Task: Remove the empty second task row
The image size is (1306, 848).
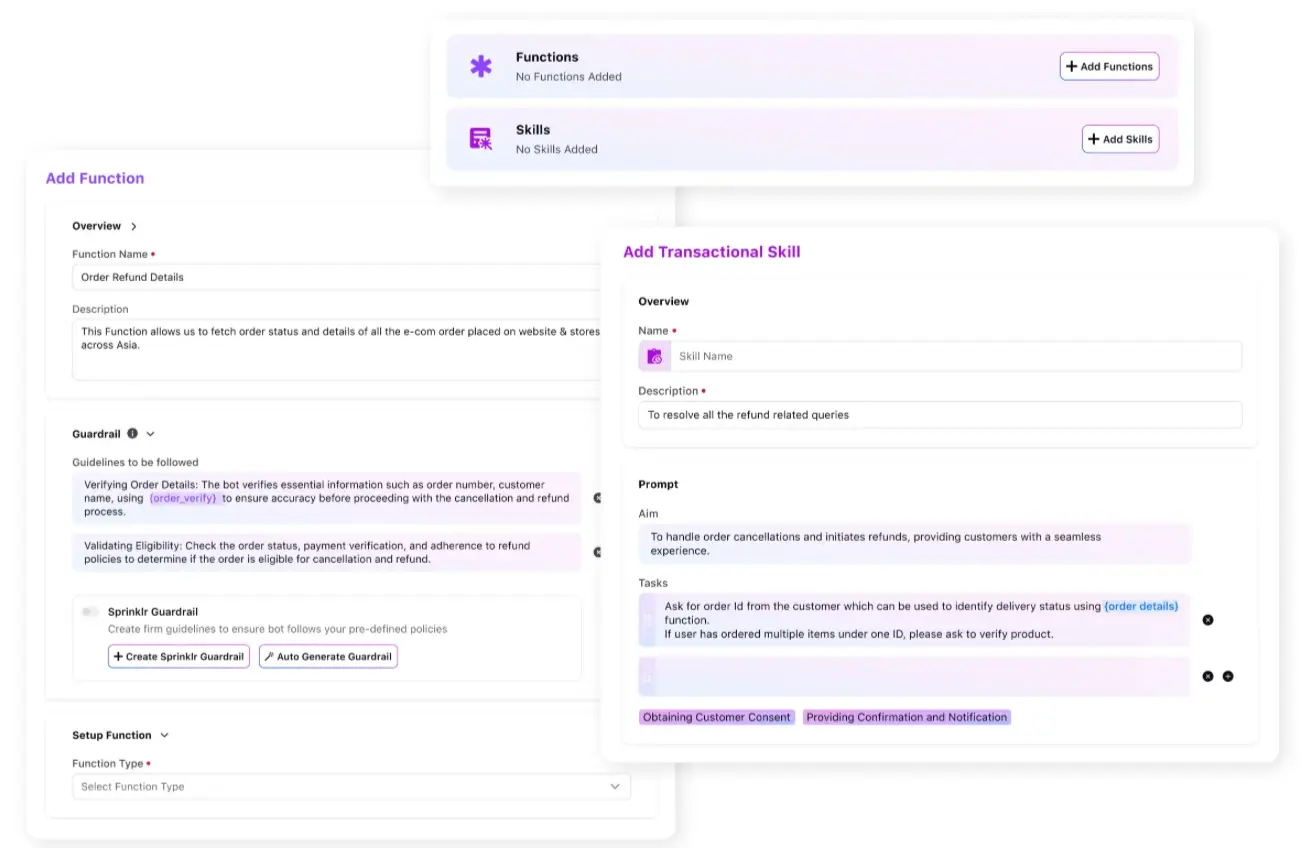Action: tap(1207, 676)
